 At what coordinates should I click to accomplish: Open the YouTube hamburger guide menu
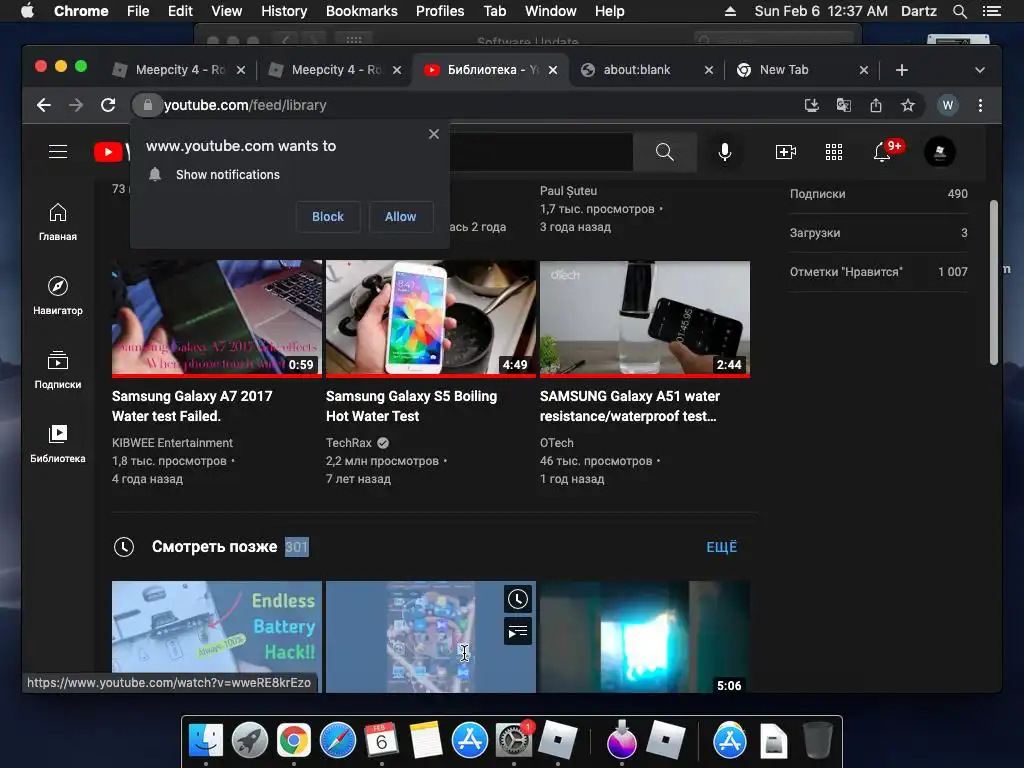tap(57, 152)
